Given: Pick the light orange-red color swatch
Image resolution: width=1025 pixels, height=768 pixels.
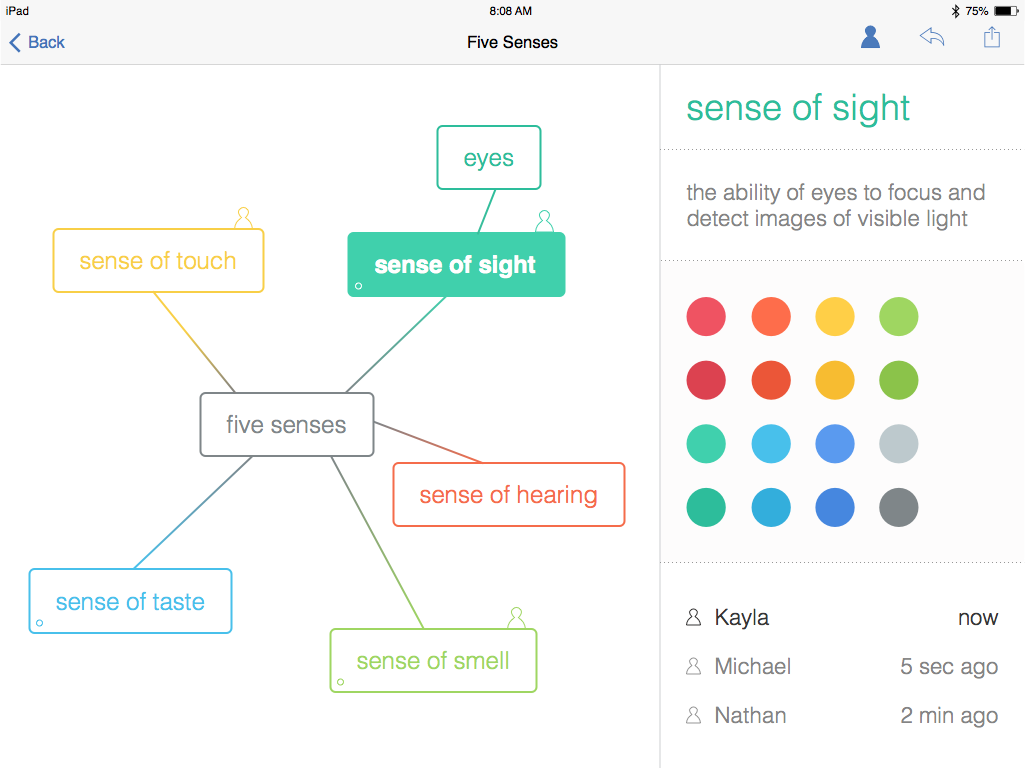Looking at the screenshot, I should click(771, 316).
